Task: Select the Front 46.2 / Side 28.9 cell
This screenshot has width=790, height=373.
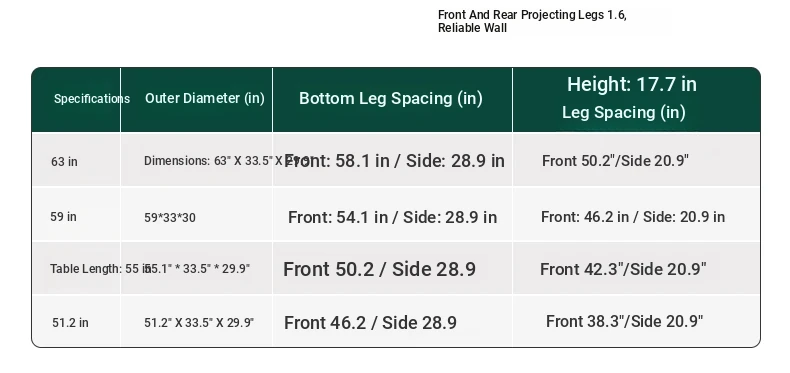Action: coord(370,323)
